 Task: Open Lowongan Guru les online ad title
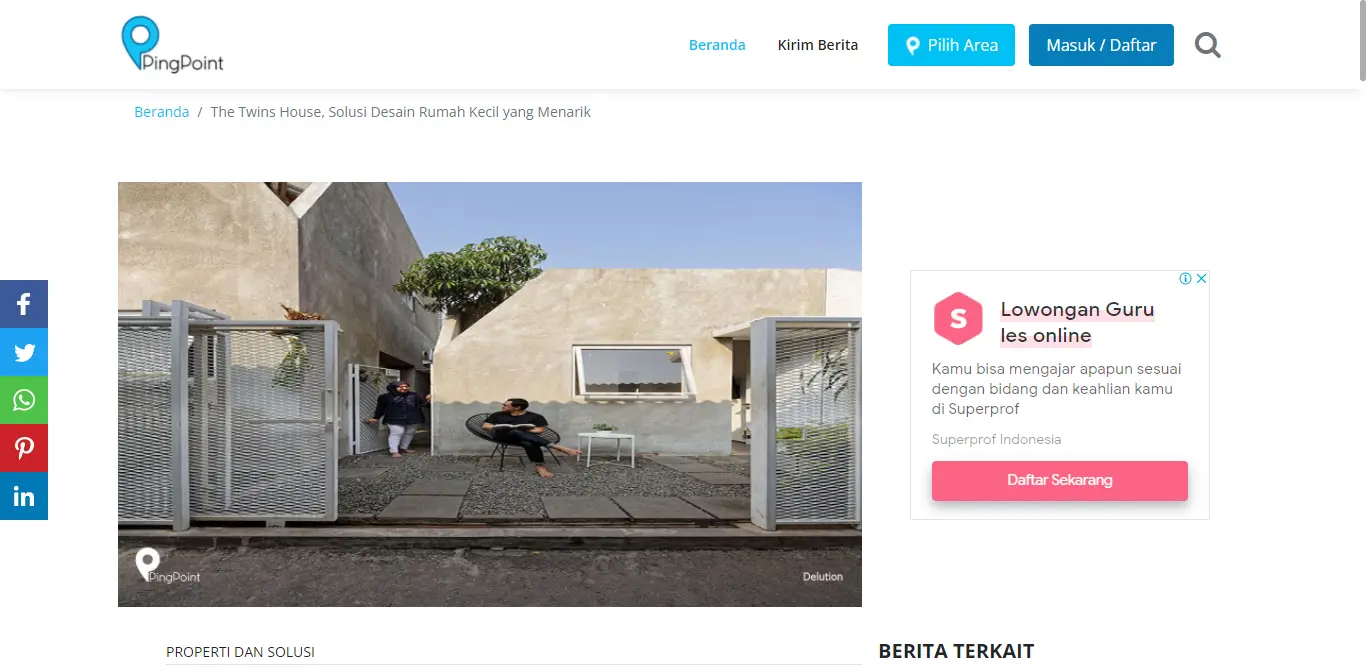click(1078, 322)
